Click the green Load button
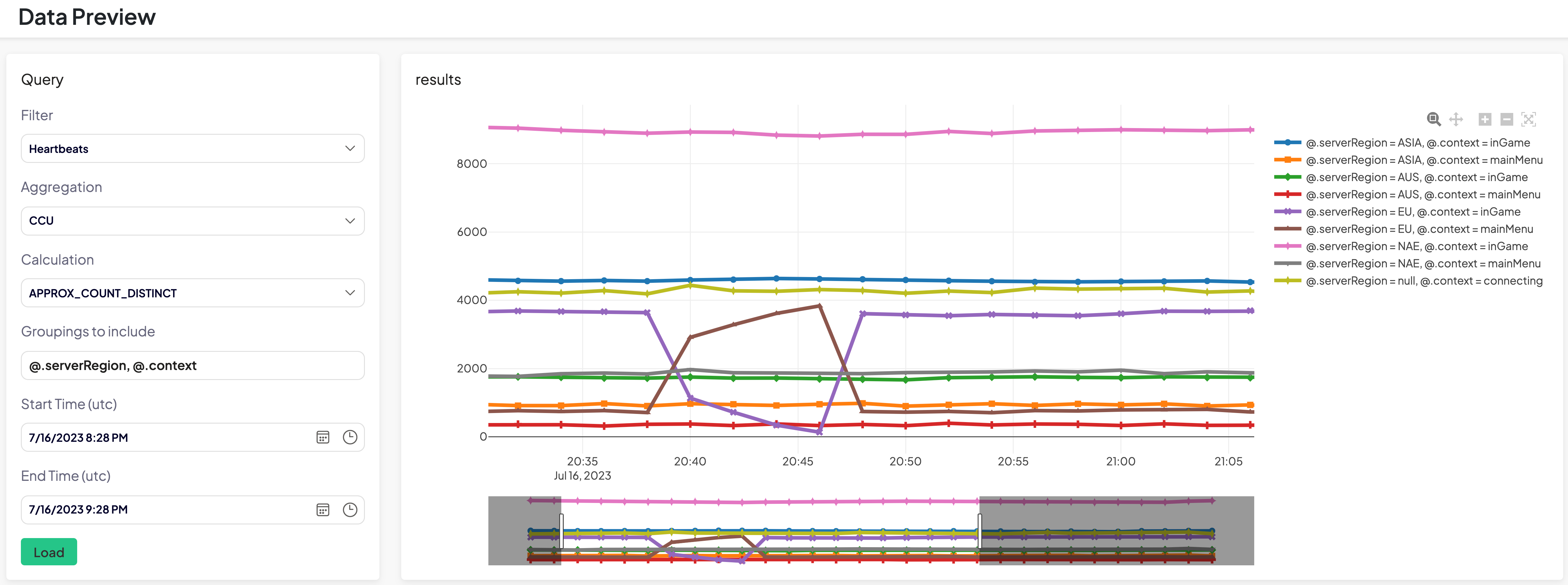The width and height of the screenshot is (1568, 585). [x=49, y=552]
